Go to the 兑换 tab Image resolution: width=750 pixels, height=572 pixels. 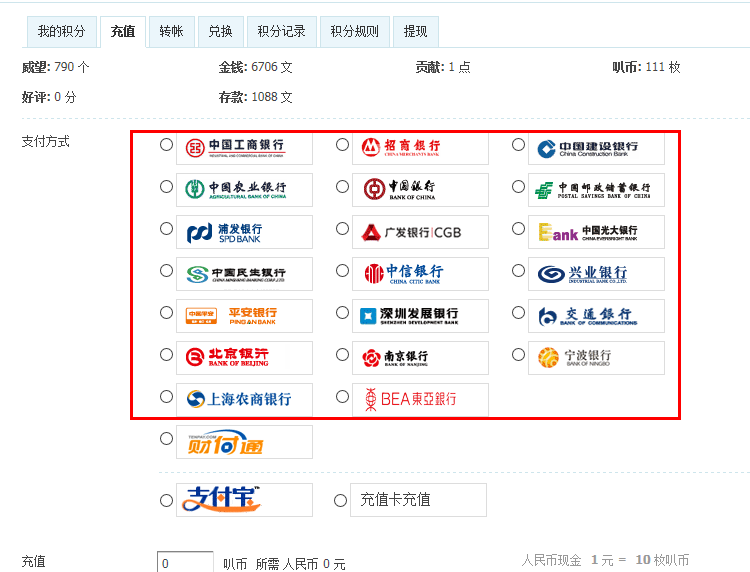coord(221,32)
